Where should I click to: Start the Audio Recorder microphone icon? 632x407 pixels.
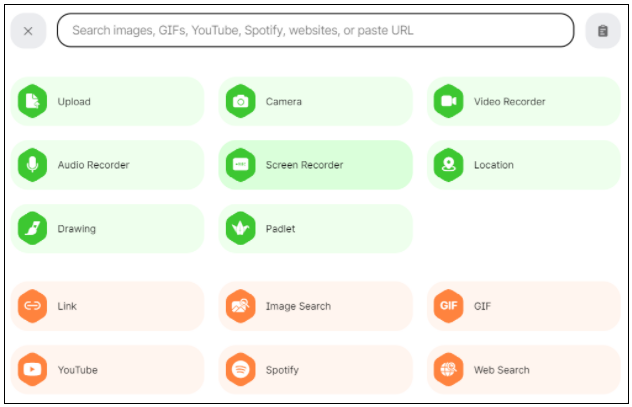click(x=33, y=165)
